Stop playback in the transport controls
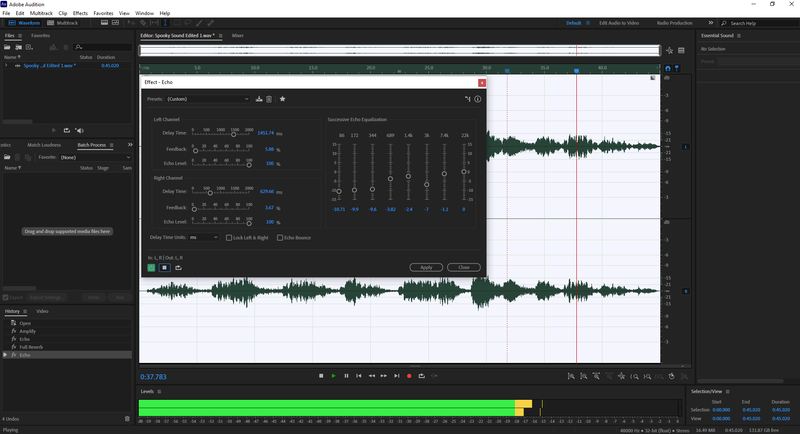 tap(321, 375)
